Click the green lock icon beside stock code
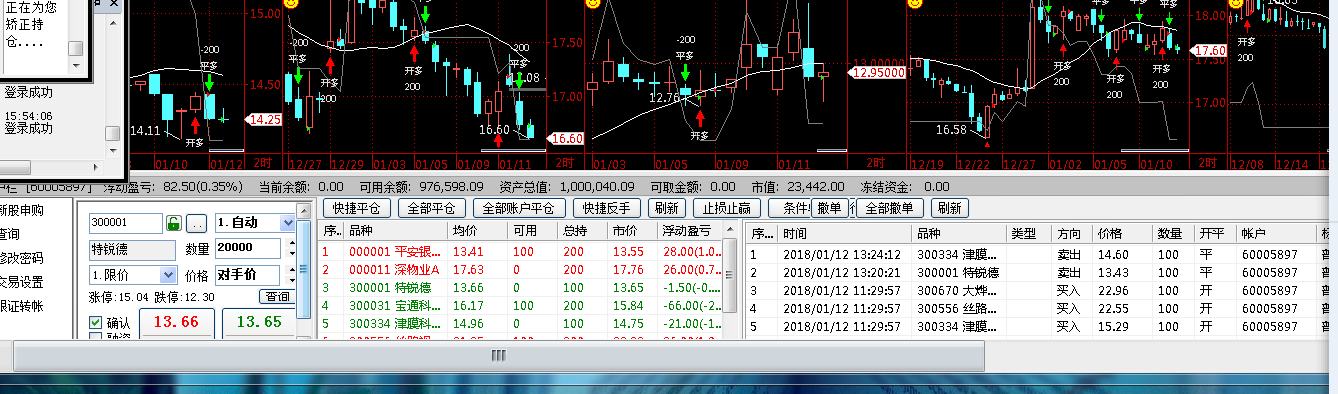The width and height of the screenshot is (1338, 394). pos(173,223)
